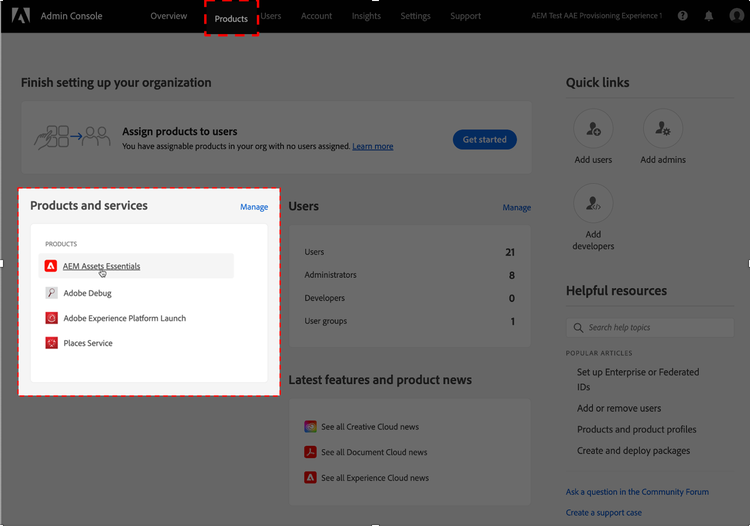Click the Administrators count row
The height and width of the screenshot is (526, 750).
(x=410, y=275)
